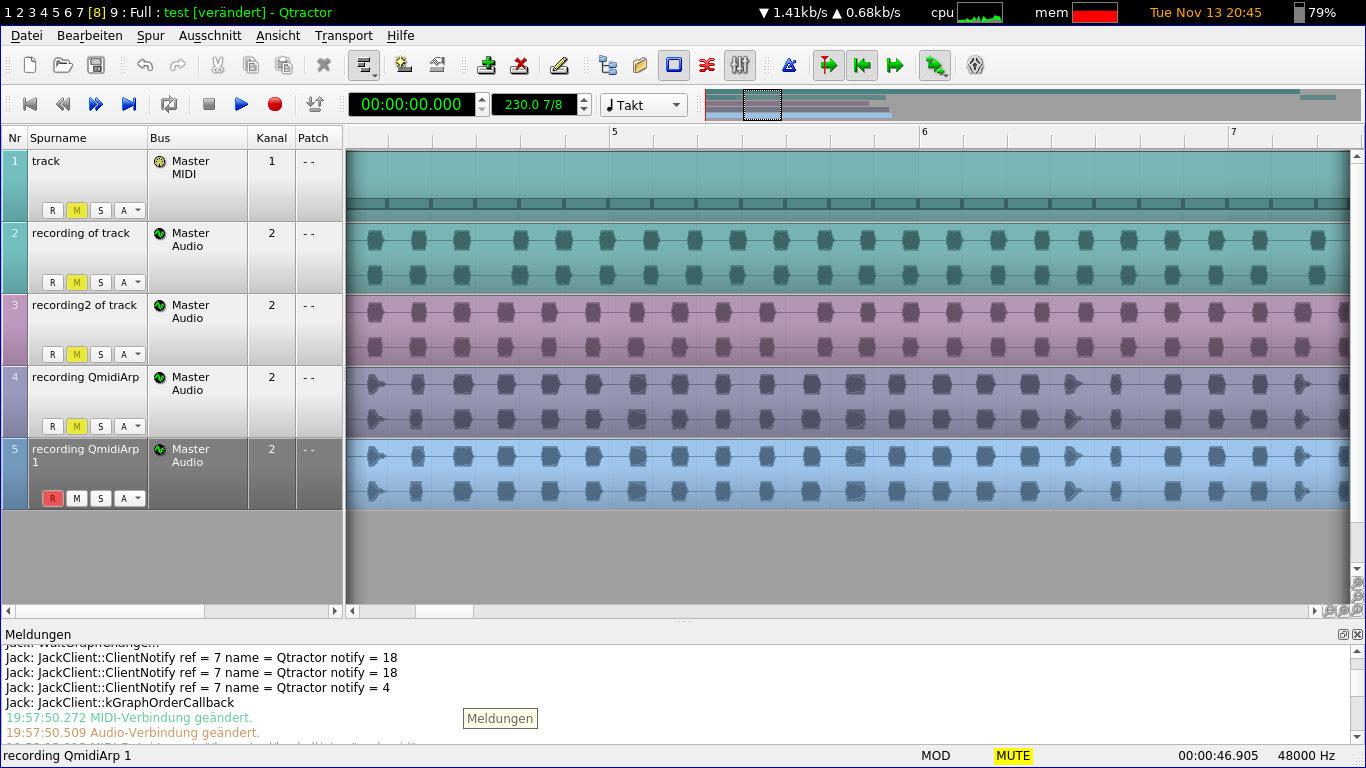Viewport: 1366px width, 768px height.
Task: Cut selection with scissors icon
Action: click(218, 65)
